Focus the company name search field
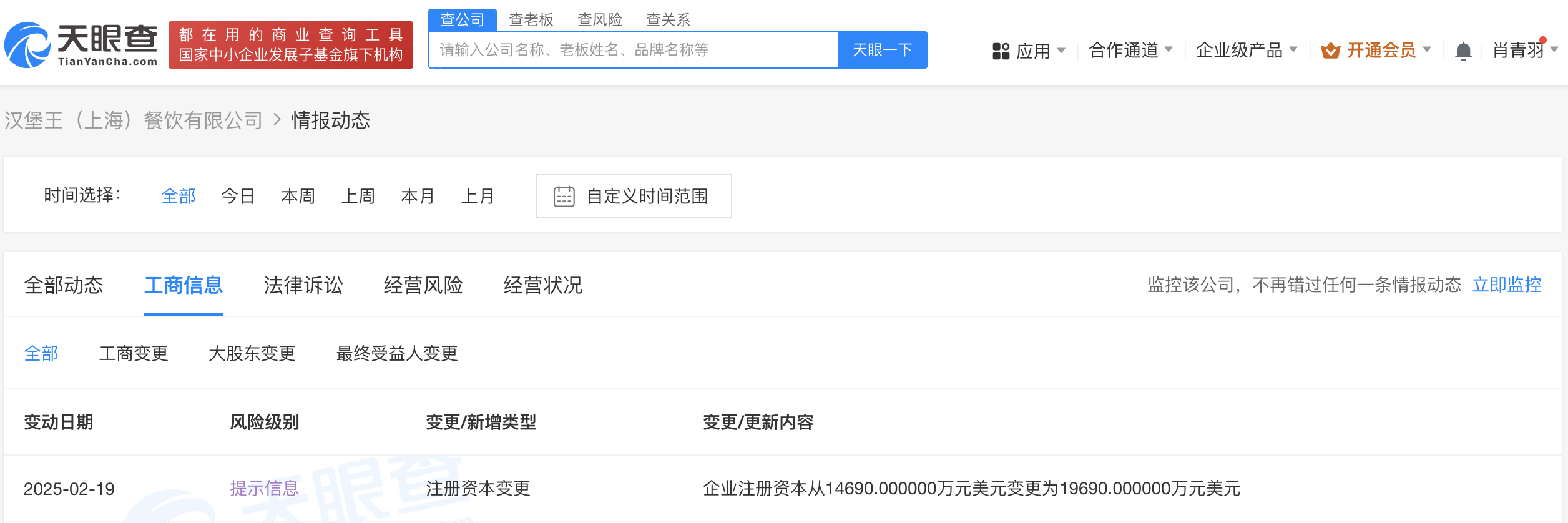The width and height of the screenshot is (1568, 523). click(x=633, y=50)
